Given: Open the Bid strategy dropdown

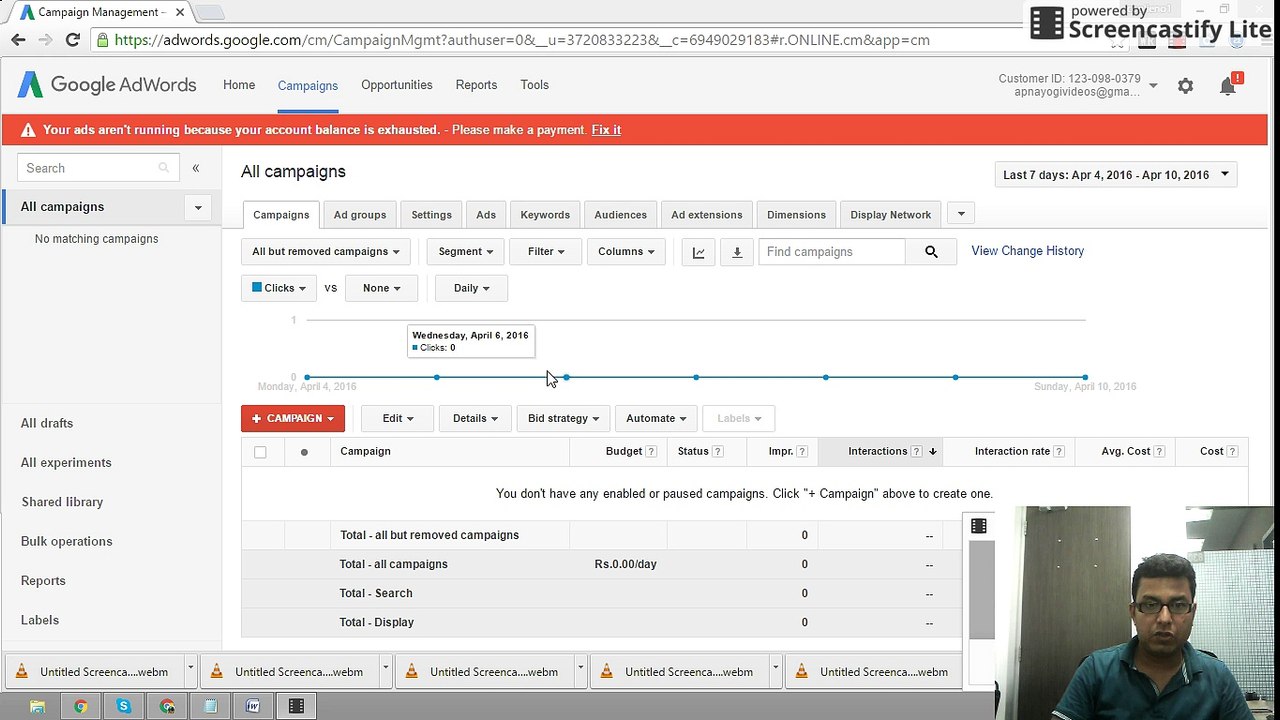Looking at the screenshot, I should click(x=563, y=419).
